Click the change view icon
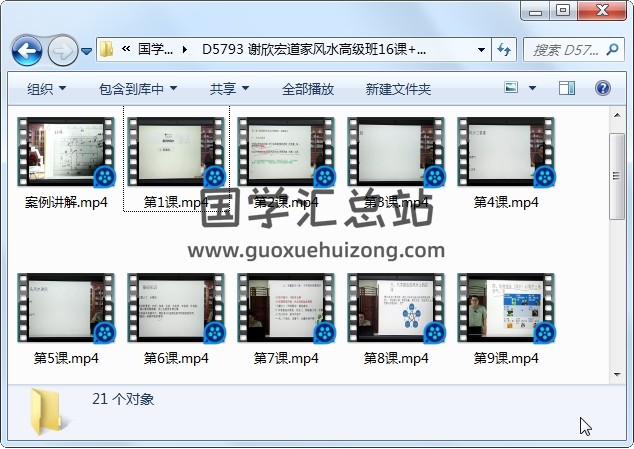634x449 pixels. pyautogui.click(x=511, y=88)
